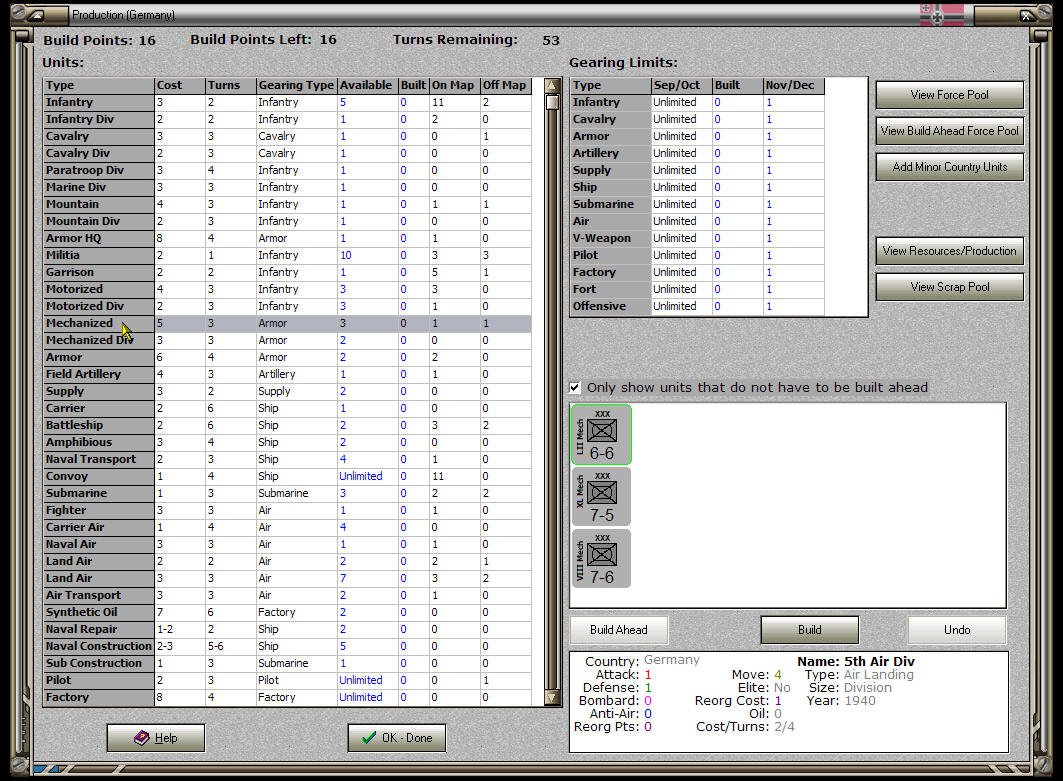1063x781 pixels.
Task: Open Help
Action: coord(156,738)
